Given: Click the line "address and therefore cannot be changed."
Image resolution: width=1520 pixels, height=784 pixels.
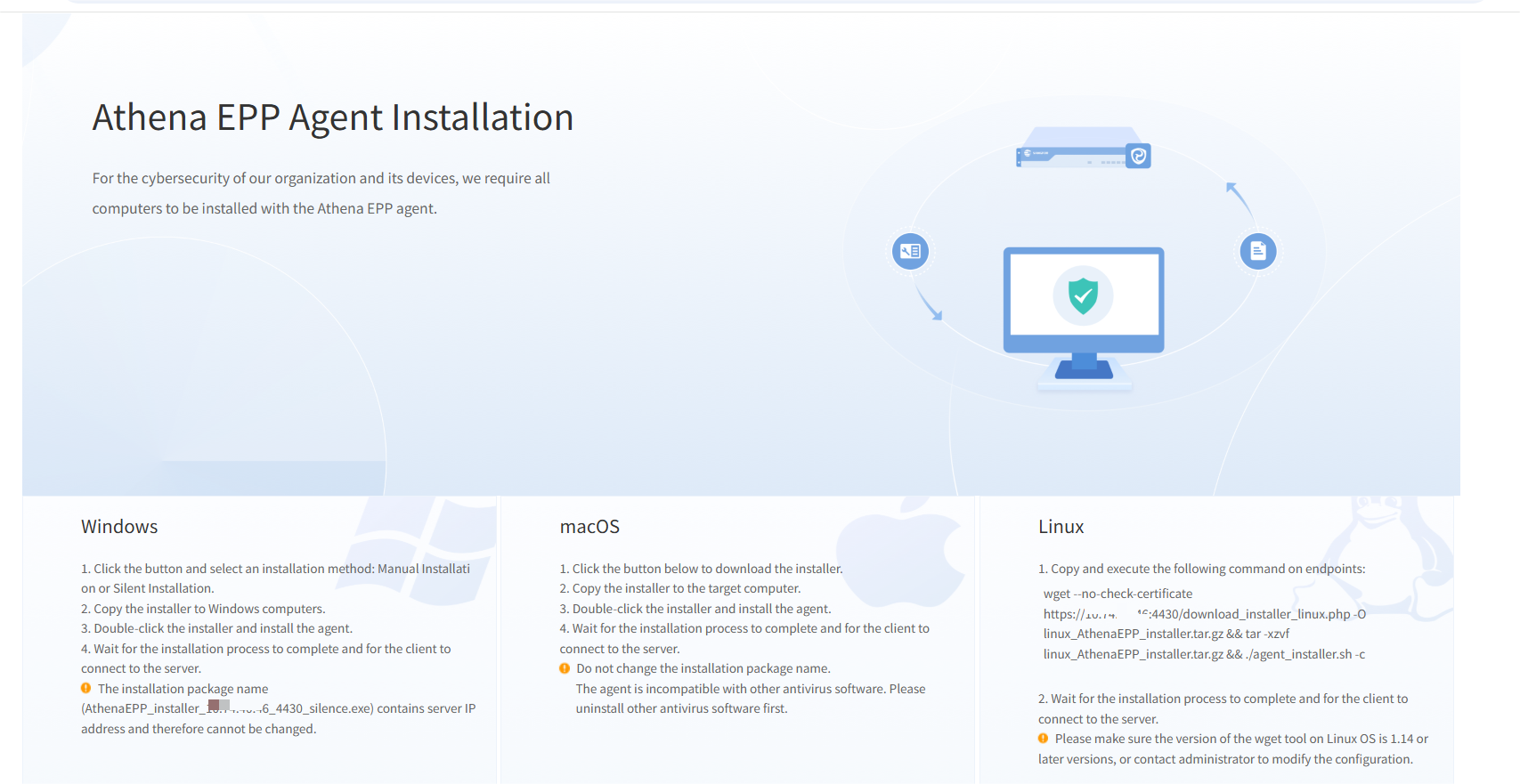Looking at the screenshot, I should point(199,729).
